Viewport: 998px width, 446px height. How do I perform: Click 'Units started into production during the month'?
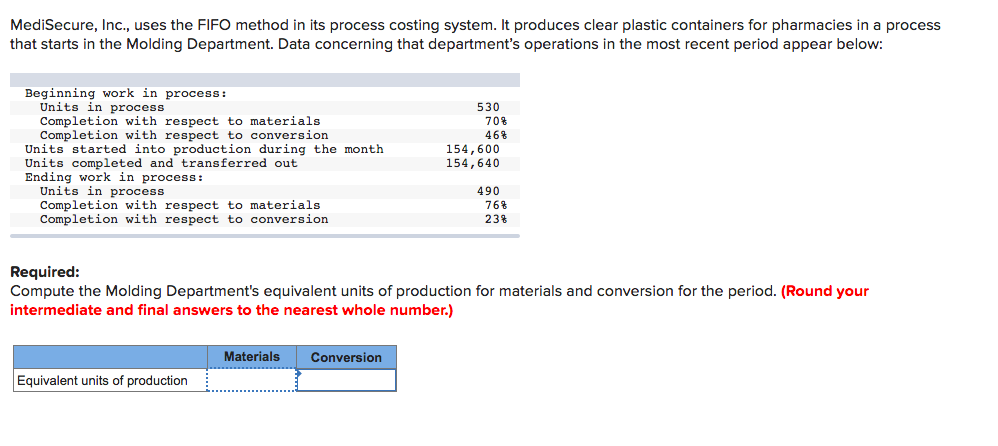tap(204, 150)
